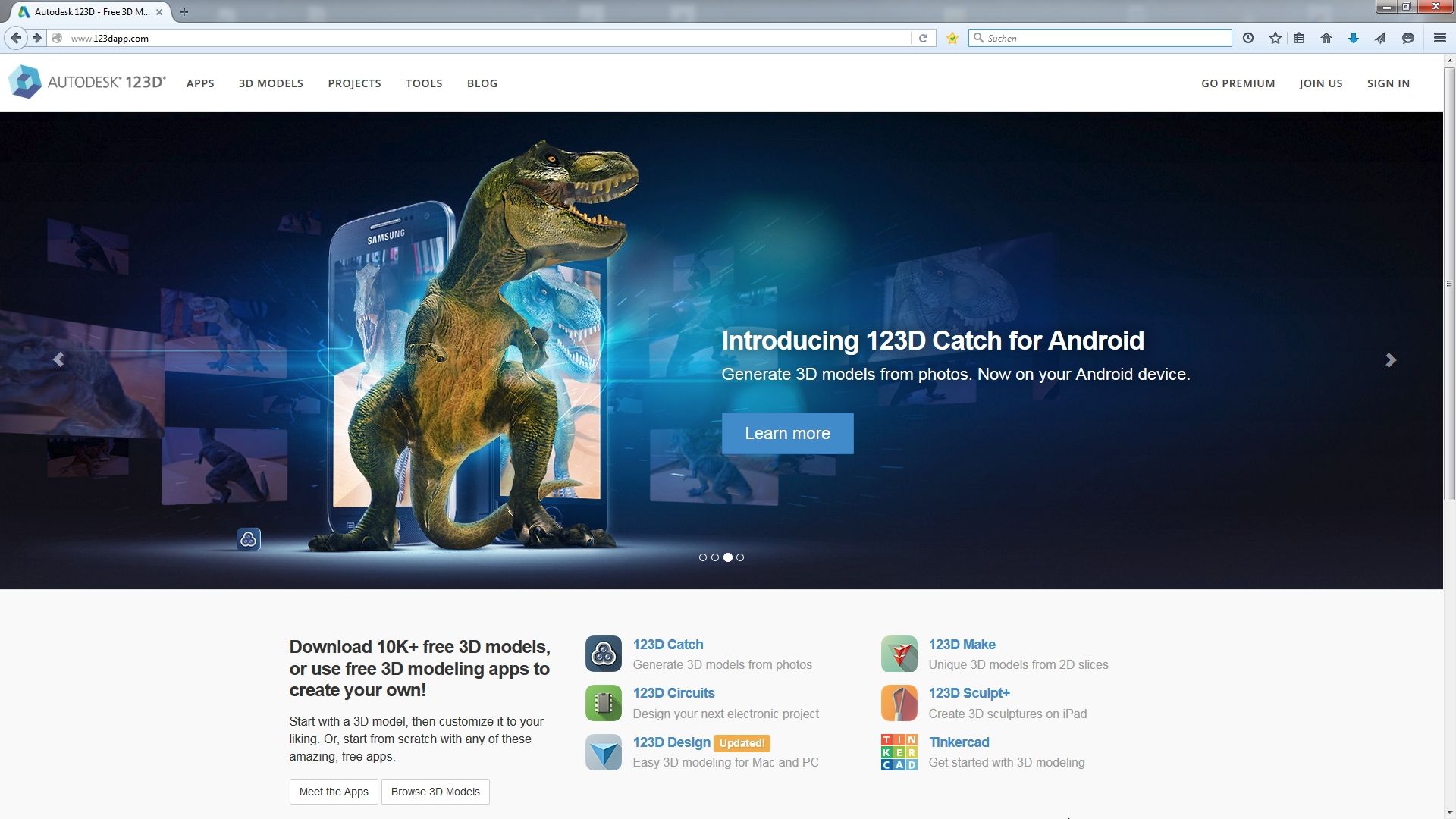Open the Tinkercad app icon
This screenshot has height=819, width=1456.
click(899, 752)
